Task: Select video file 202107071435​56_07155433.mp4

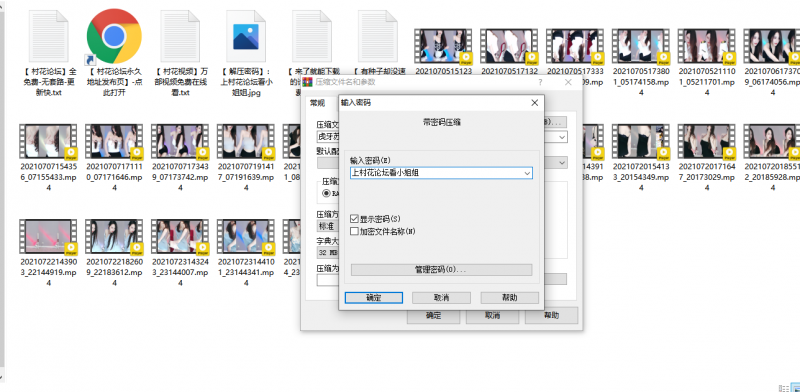Action: [48, 141]
